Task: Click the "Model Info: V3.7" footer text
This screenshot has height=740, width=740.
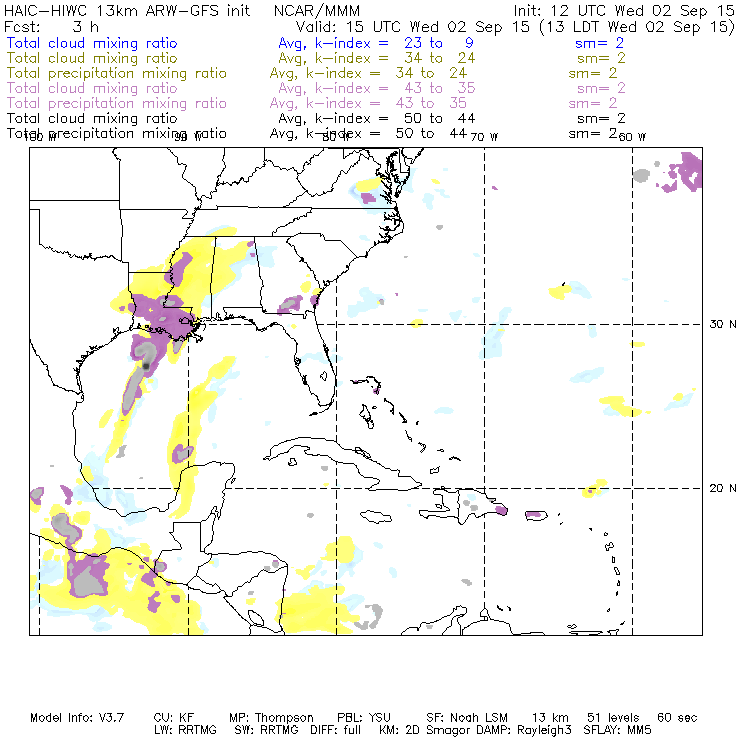Action: pos(77,718)
